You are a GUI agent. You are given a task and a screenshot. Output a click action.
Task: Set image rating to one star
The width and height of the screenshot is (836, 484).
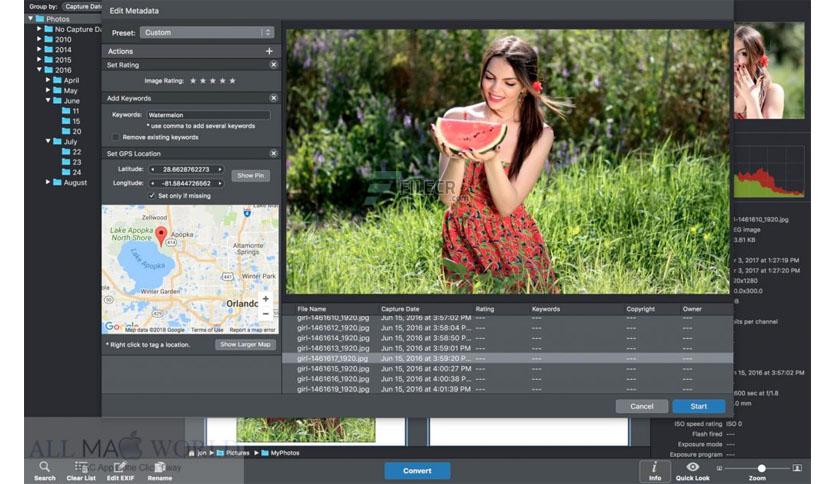193,81
